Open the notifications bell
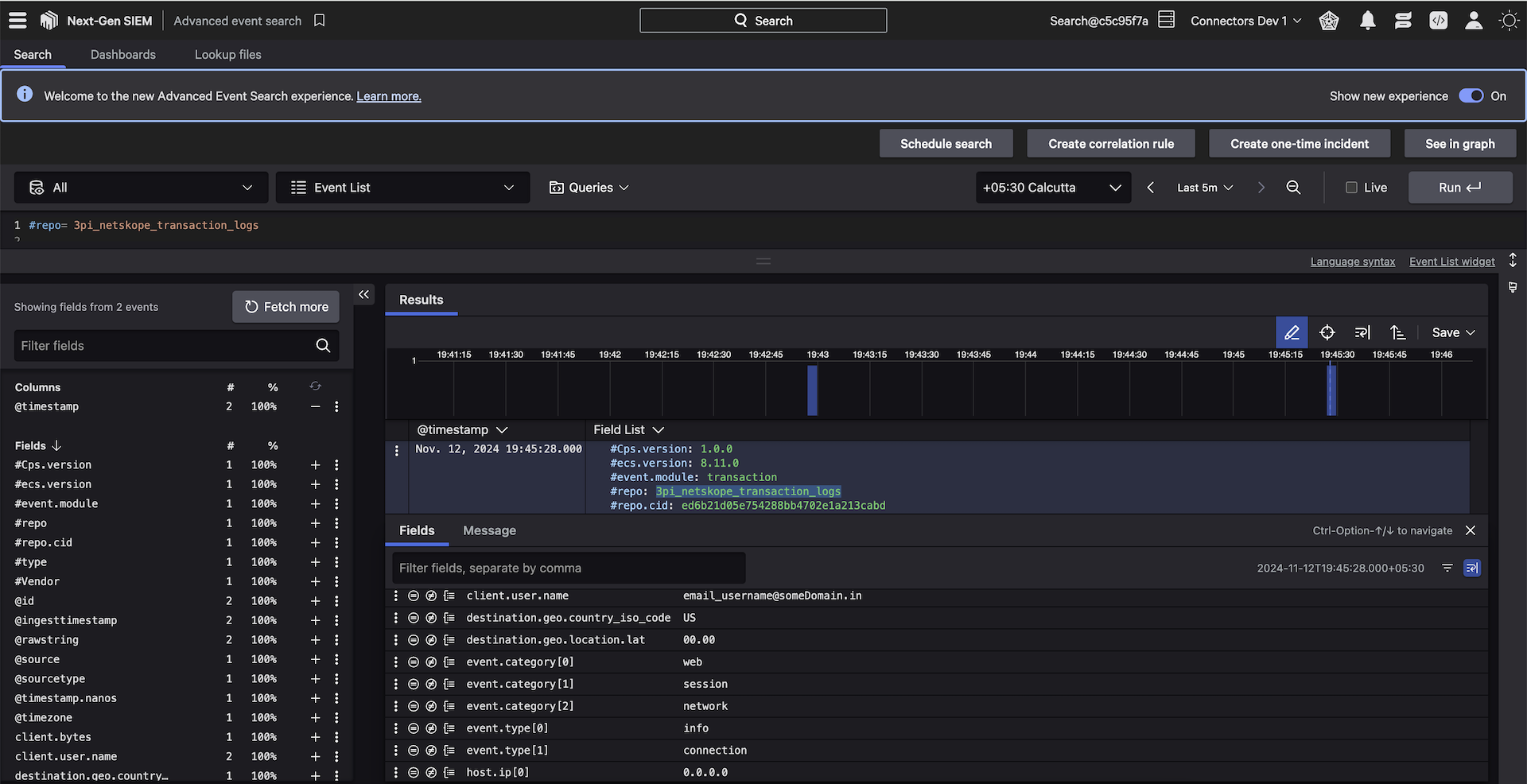Screen dimensions: 1527x784 pos(1367,21)
